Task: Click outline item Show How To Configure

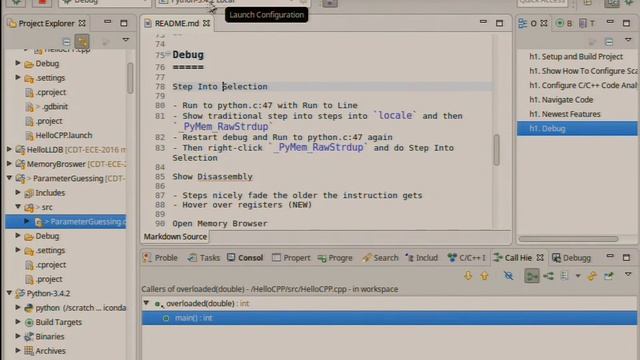Action: 583,71
